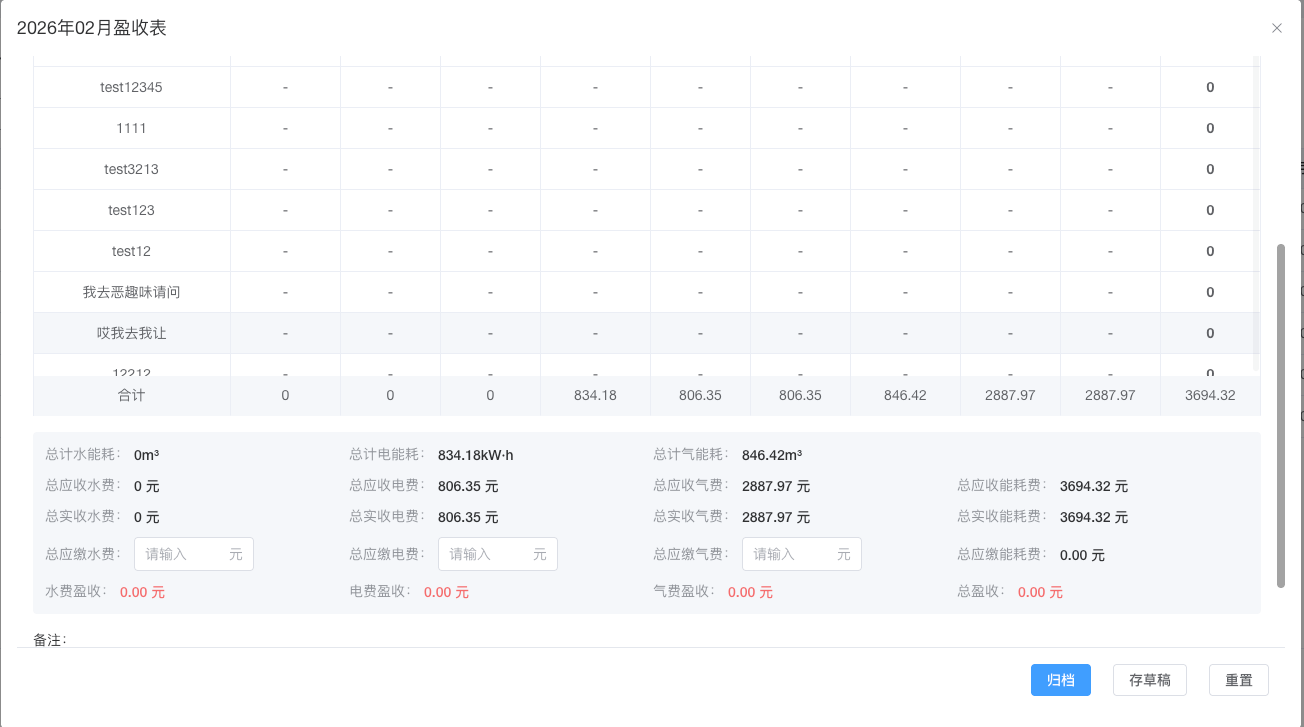Click the 总盈收 0.00 元 value
Screen dimensions: 1304x727
(x=1040, y=592)
